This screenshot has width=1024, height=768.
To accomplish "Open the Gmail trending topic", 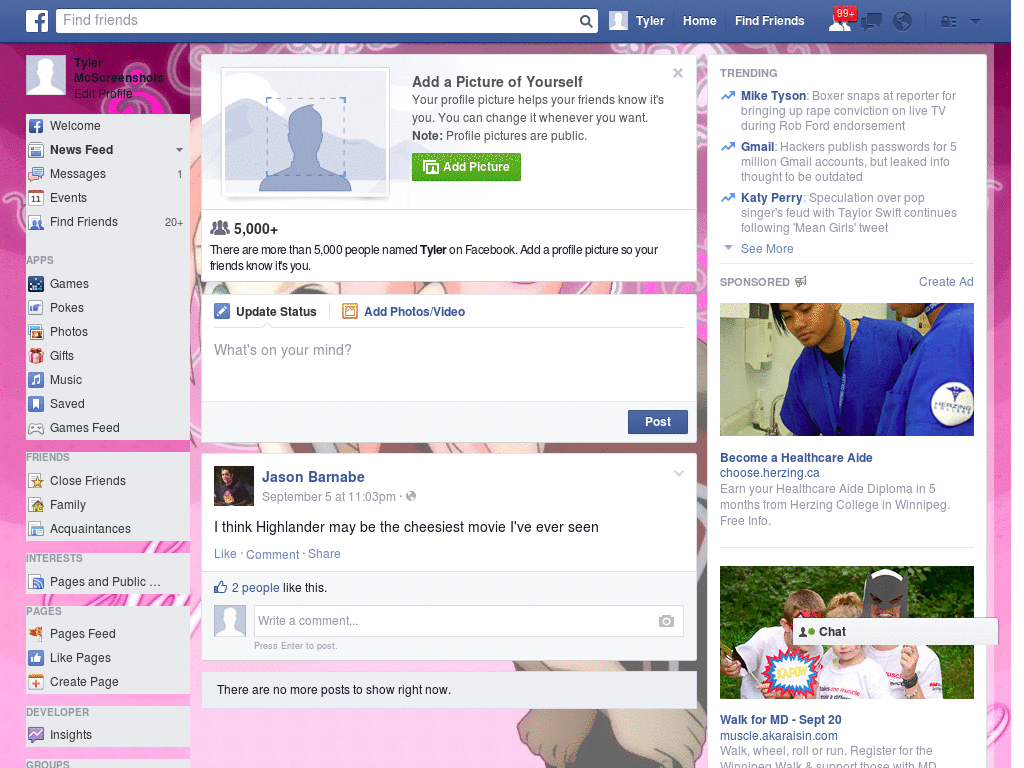I will point(757,147).
